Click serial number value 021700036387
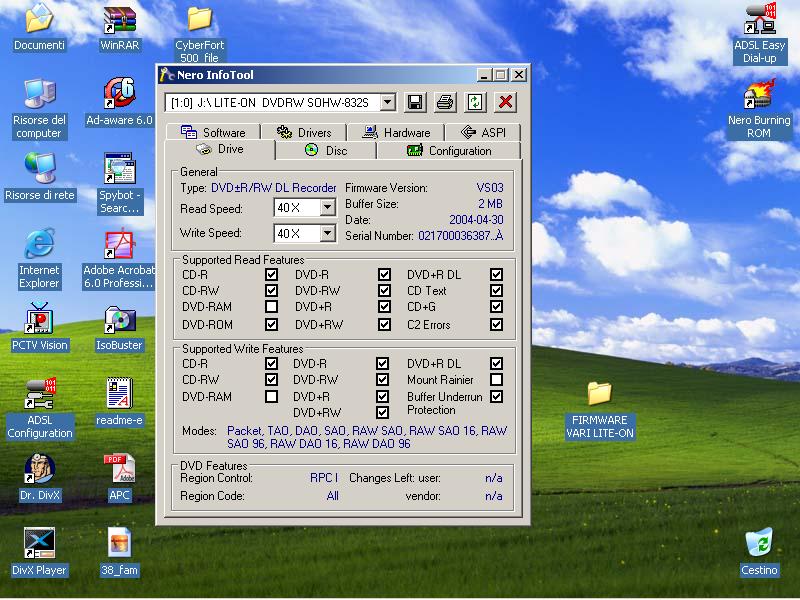This screenshot has height=600, width=800. [460, 236]
